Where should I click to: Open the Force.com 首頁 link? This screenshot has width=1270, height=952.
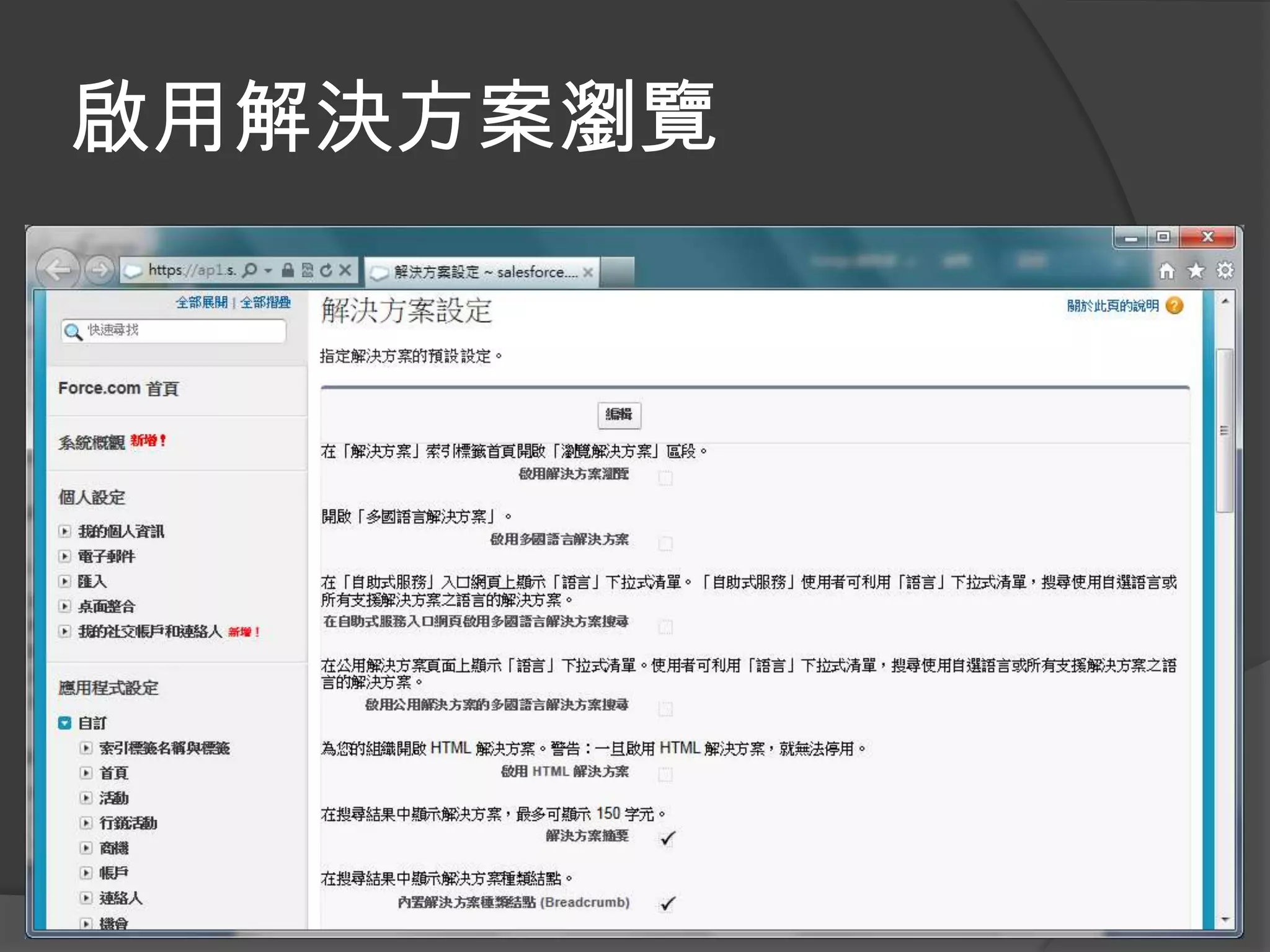coord(118,389)
